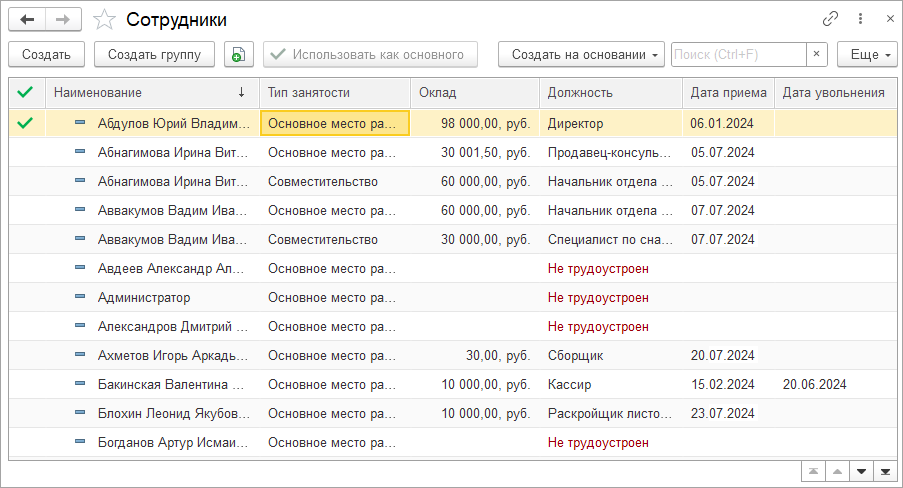Jump to the list's last row arrow

tap(884, 471)
